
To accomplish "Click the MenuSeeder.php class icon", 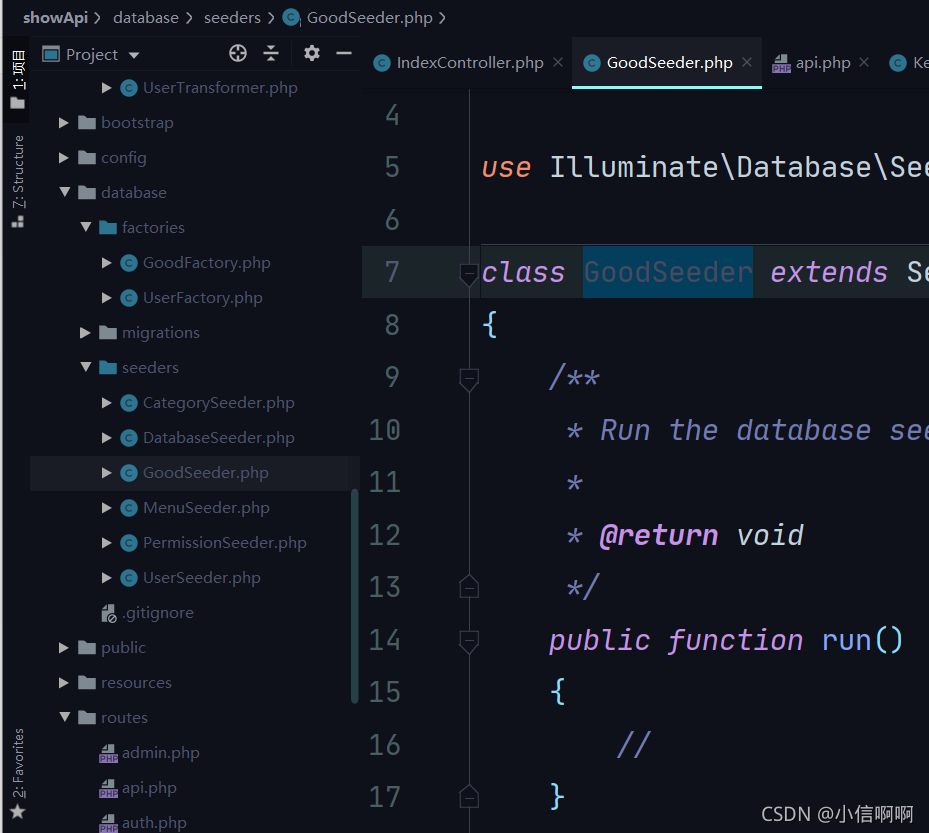I will click(129, 508).
